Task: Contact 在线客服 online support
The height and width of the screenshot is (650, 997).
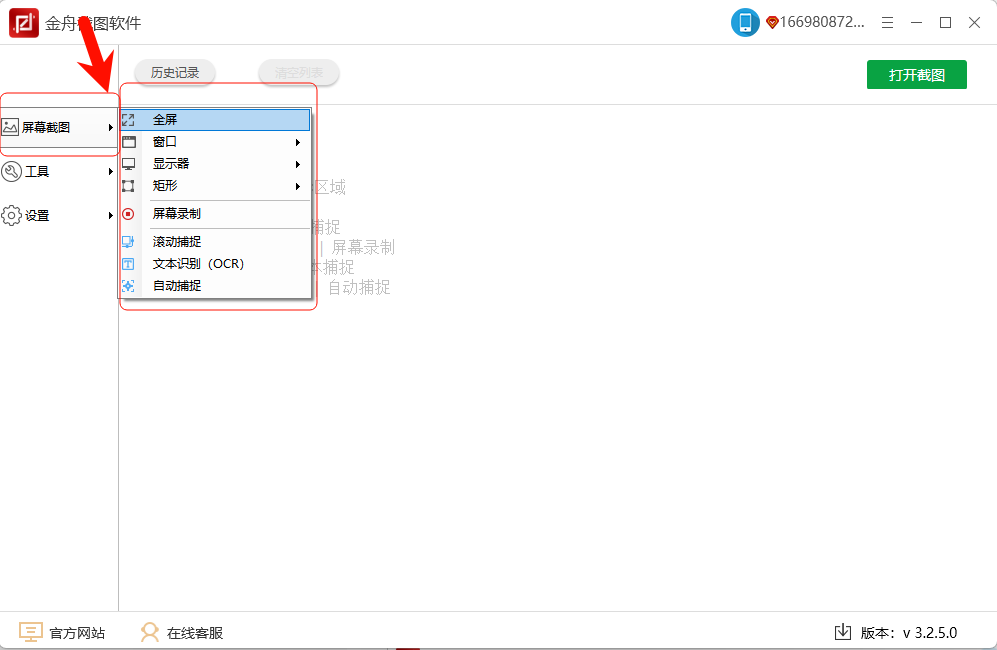Action: [x=194, y=633]
